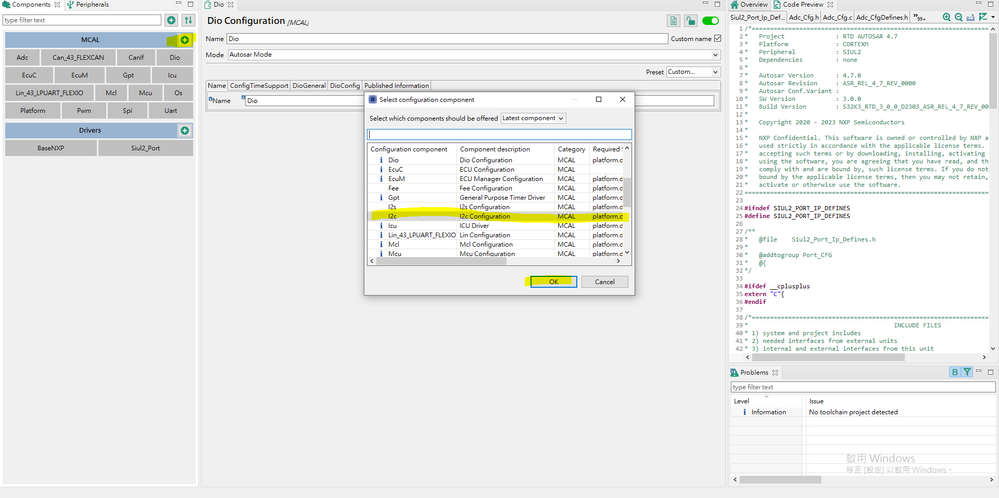Viewport: 999px width, 498px height.
Task: Select the DioGeneral tab
Action: click(309, 85)
